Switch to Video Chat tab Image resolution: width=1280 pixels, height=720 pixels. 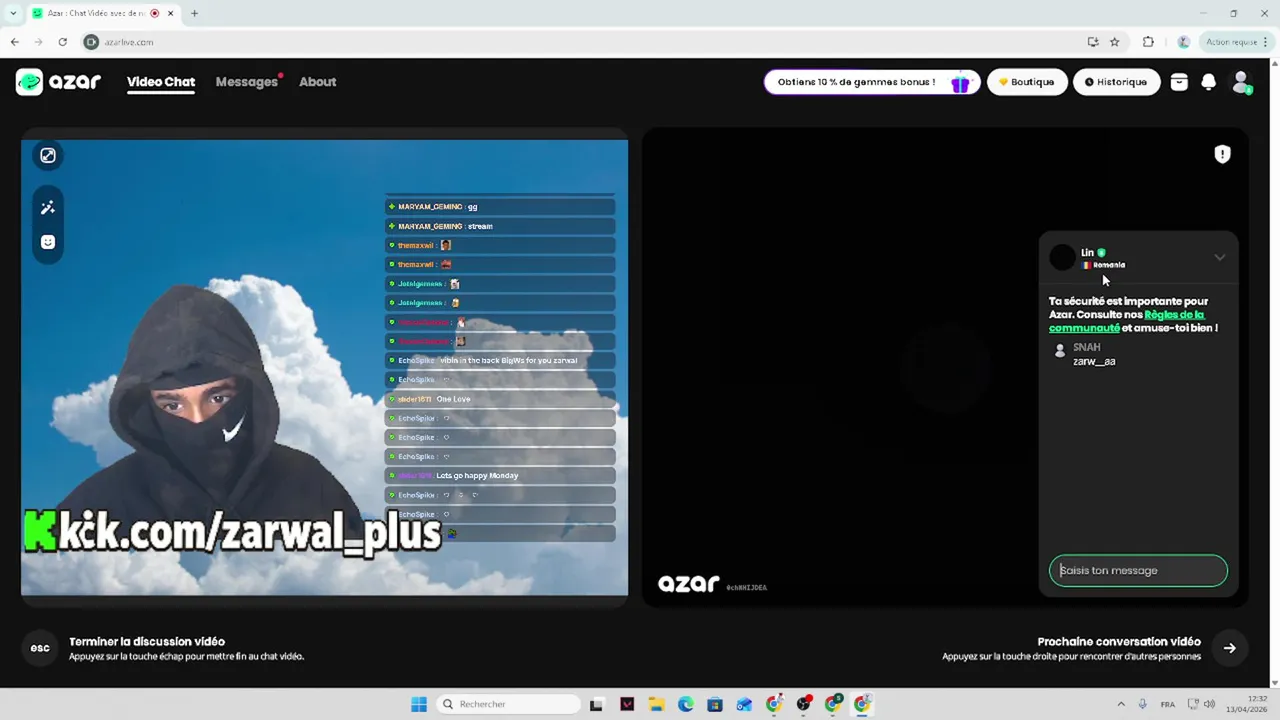[x=161, y=82]
